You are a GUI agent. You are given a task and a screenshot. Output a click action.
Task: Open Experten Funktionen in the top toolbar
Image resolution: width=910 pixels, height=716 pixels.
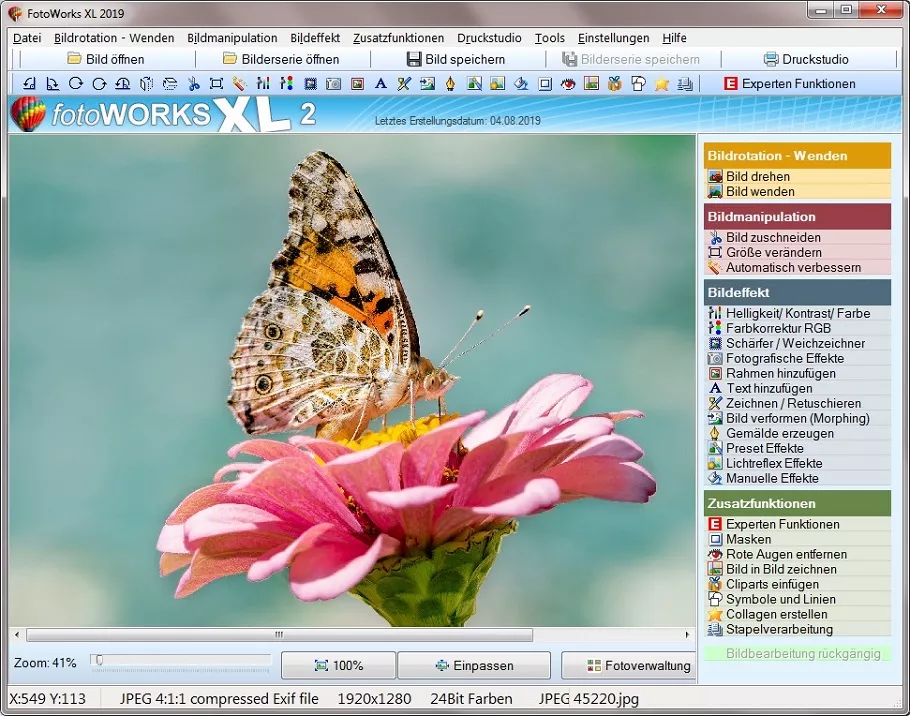[x=789, y=84]
